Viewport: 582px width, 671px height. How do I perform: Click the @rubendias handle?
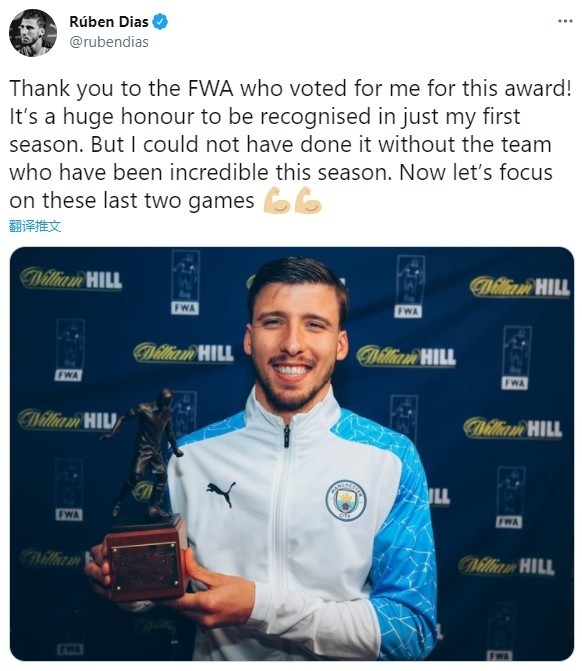pyautogui.click(x=109, y=42)
